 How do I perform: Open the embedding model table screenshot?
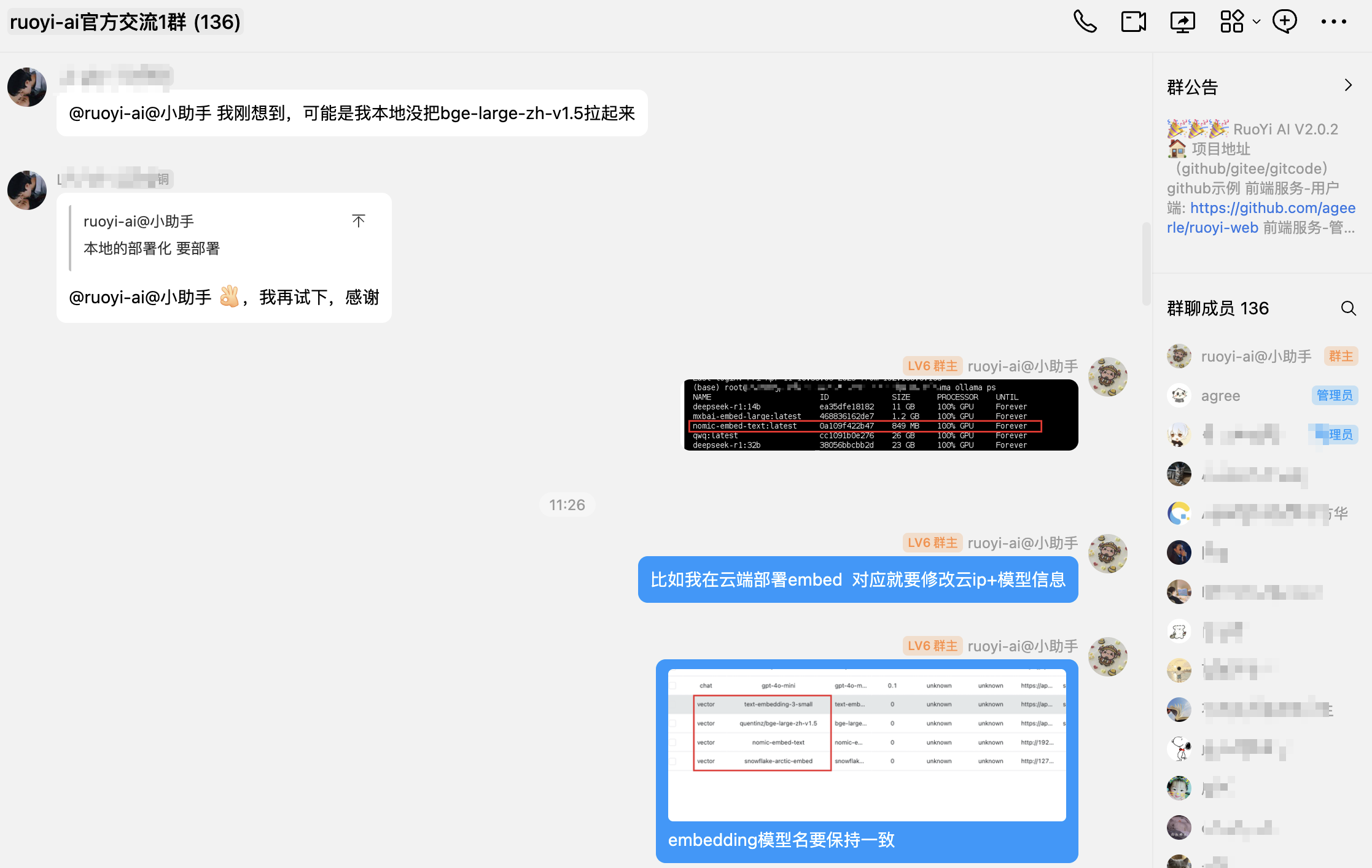867,744
